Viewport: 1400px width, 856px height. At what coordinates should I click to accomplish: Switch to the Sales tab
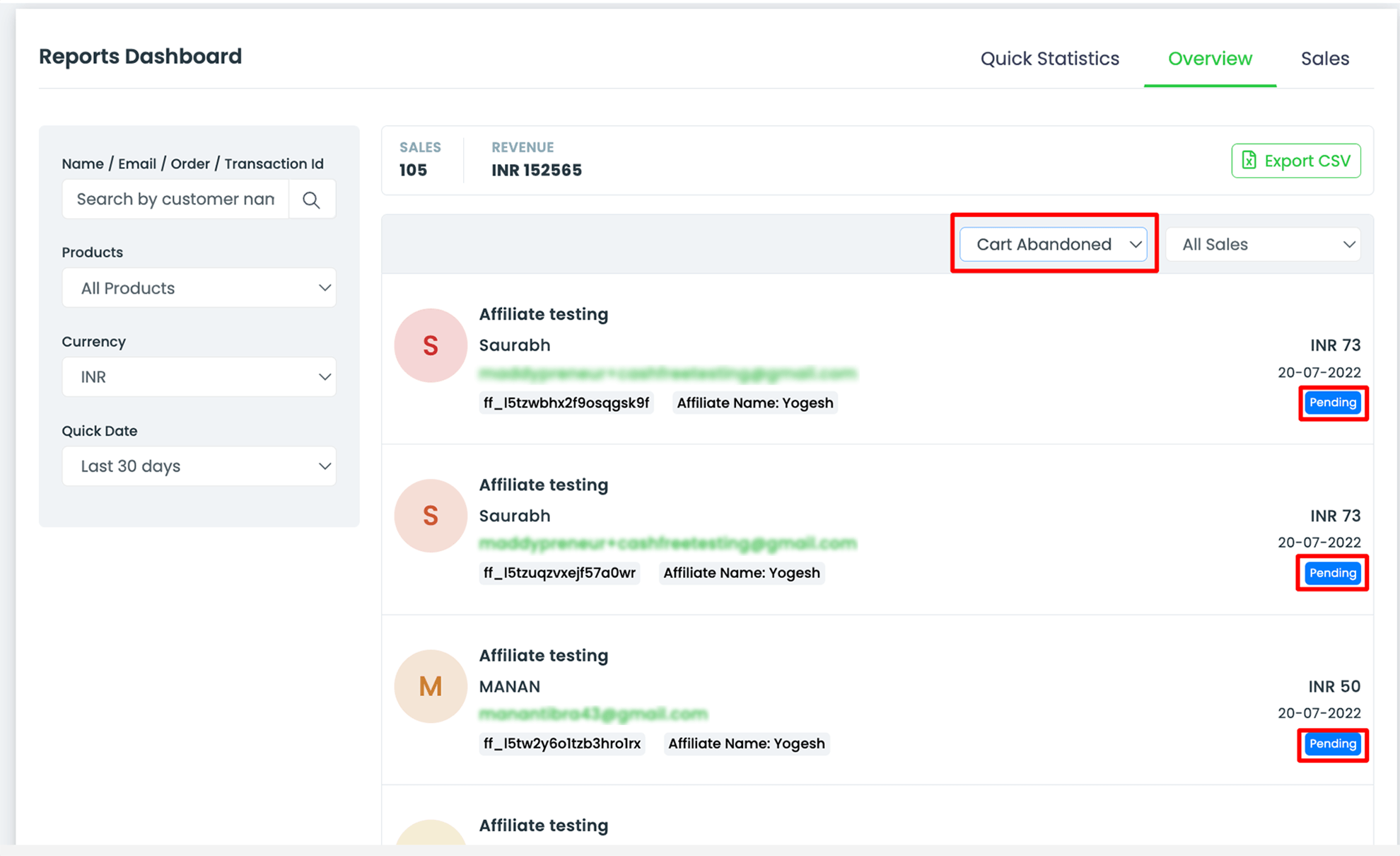point(1324,59)
